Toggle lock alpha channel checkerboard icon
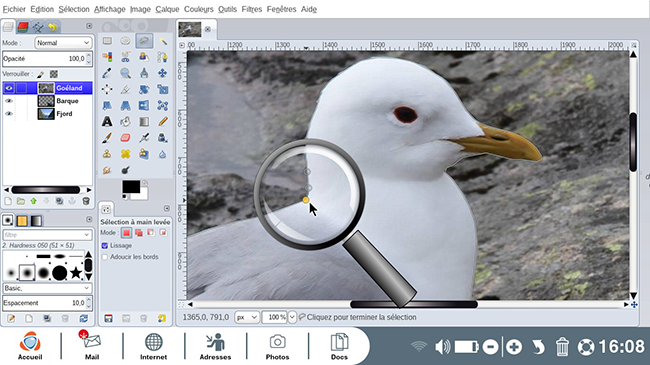The height and width of the screenshot is (365, 650). coord(54,74)
